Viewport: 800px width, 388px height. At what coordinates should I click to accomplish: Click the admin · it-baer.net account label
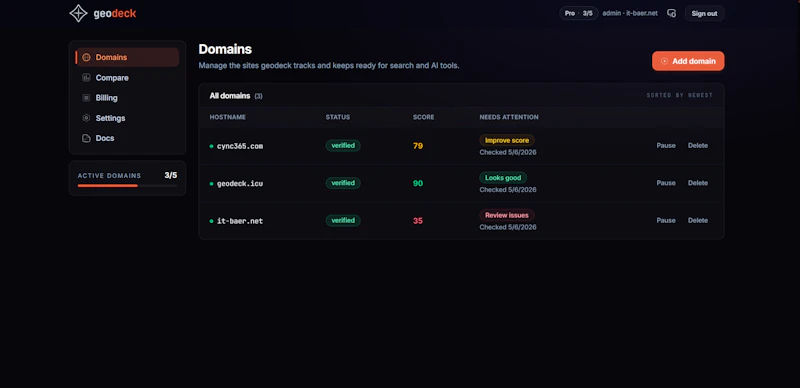click(x=631, y=13)
